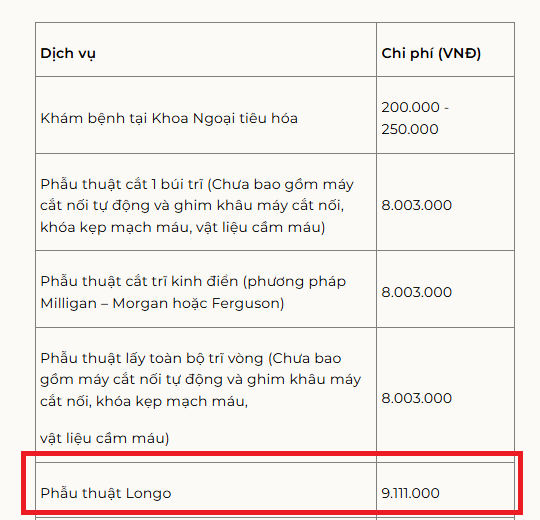540x520 pixels.
Task: Click the 'khóa kẹp mạch máu, vật liệu cầm máu)' line
Action: (183, 227)
